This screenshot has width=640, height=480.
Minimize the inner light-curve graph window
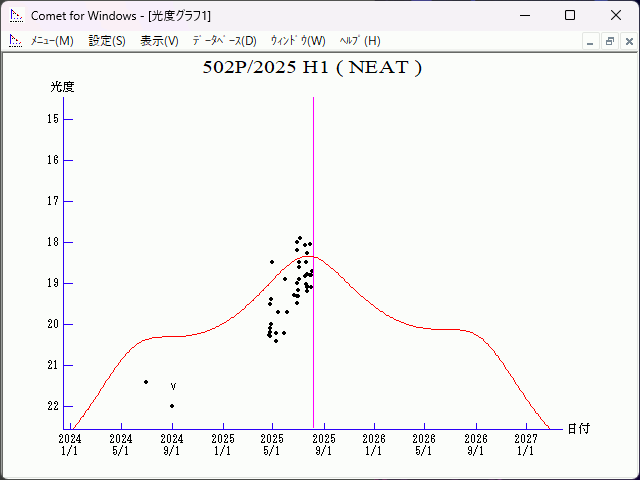pyautogui.click(x=591, y=41)
